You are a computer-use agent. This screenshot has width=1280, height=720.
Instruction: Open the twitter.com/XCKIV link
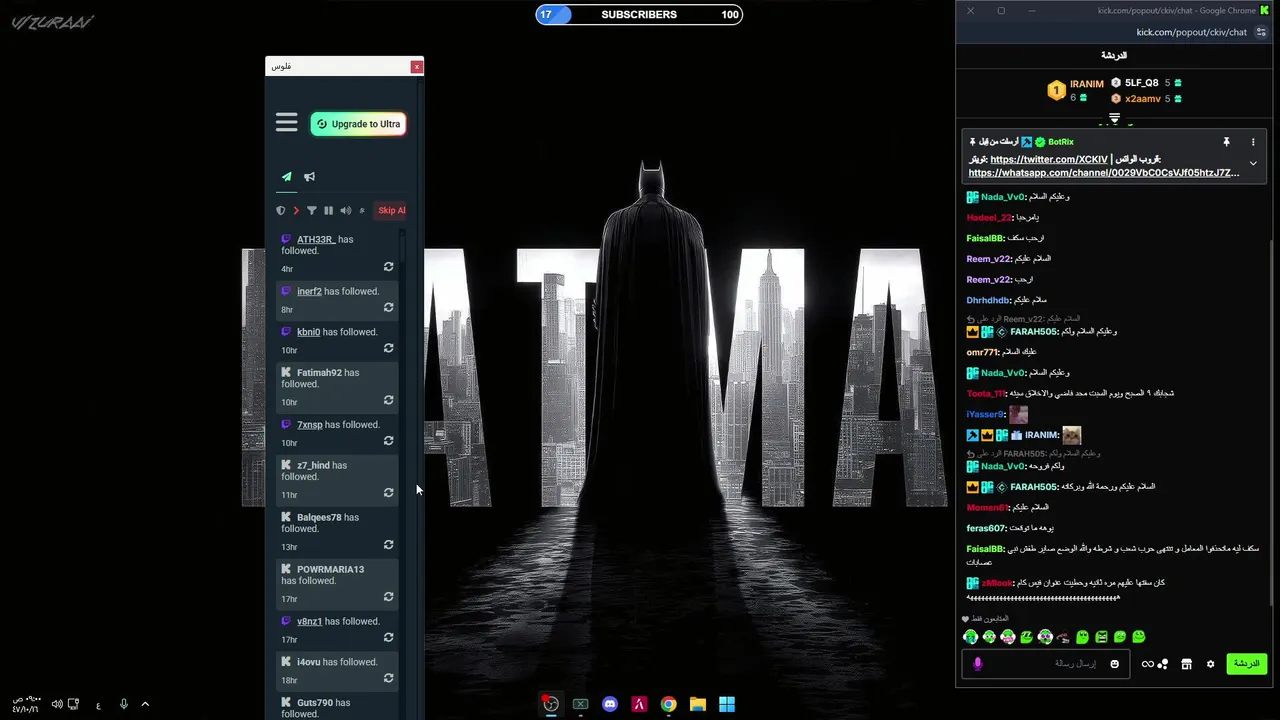point(1049,159)
